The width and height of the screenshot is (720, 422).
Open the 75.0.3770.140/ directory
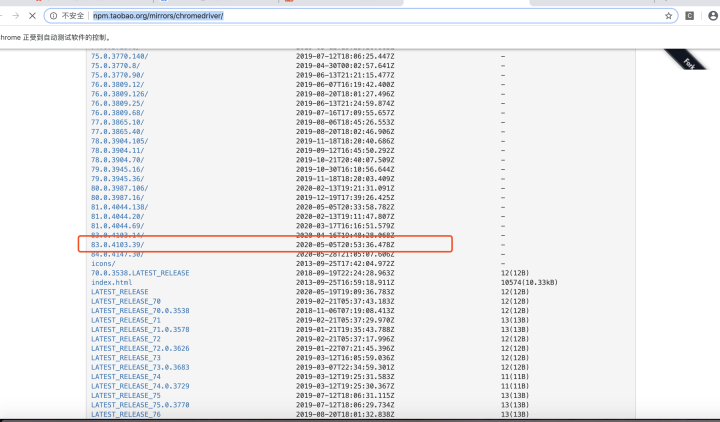(x=119, y=56)
